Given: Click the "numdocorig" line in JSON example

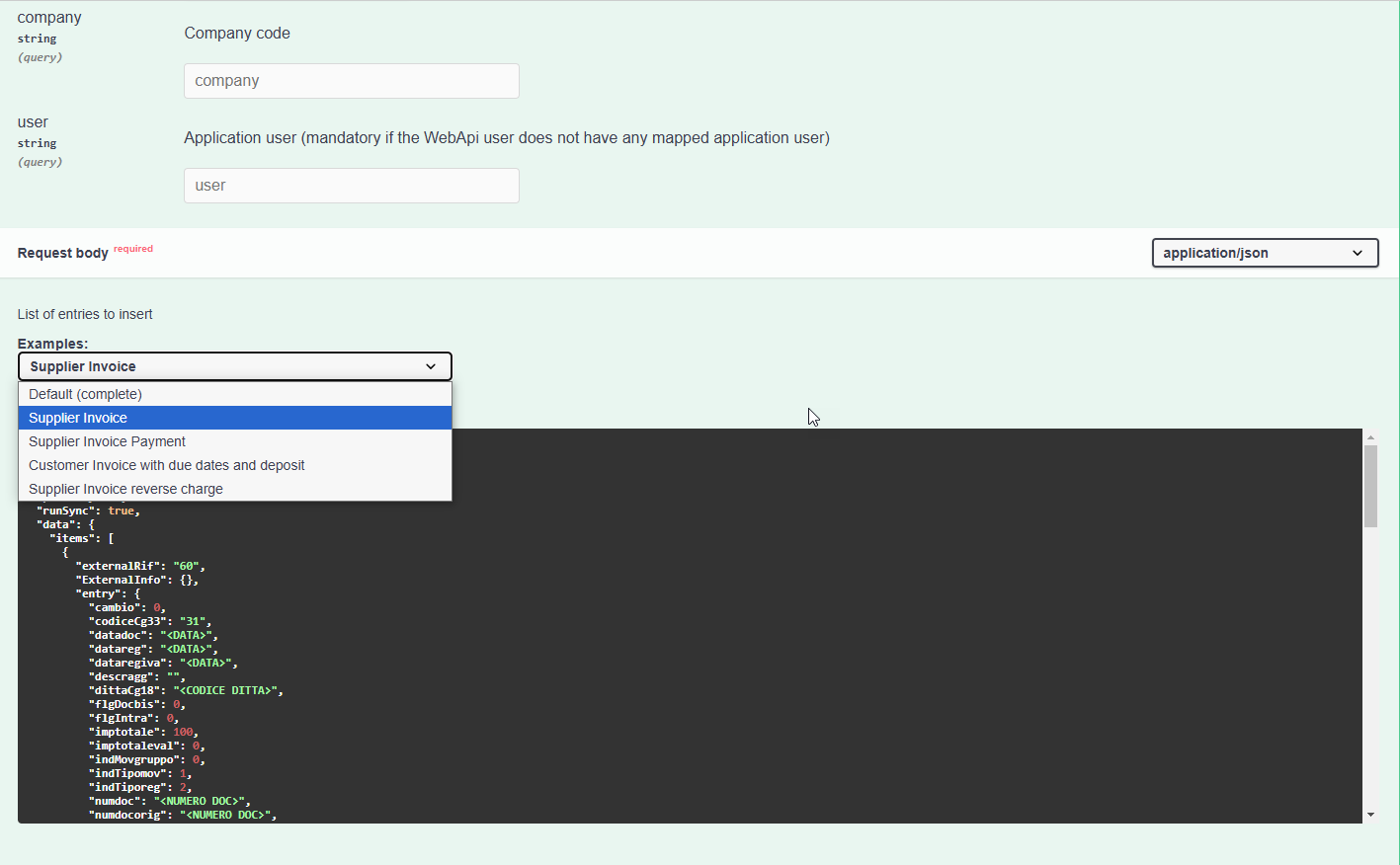Looking at the screenshot, I should pyautogui.click(x=183, y=815).
